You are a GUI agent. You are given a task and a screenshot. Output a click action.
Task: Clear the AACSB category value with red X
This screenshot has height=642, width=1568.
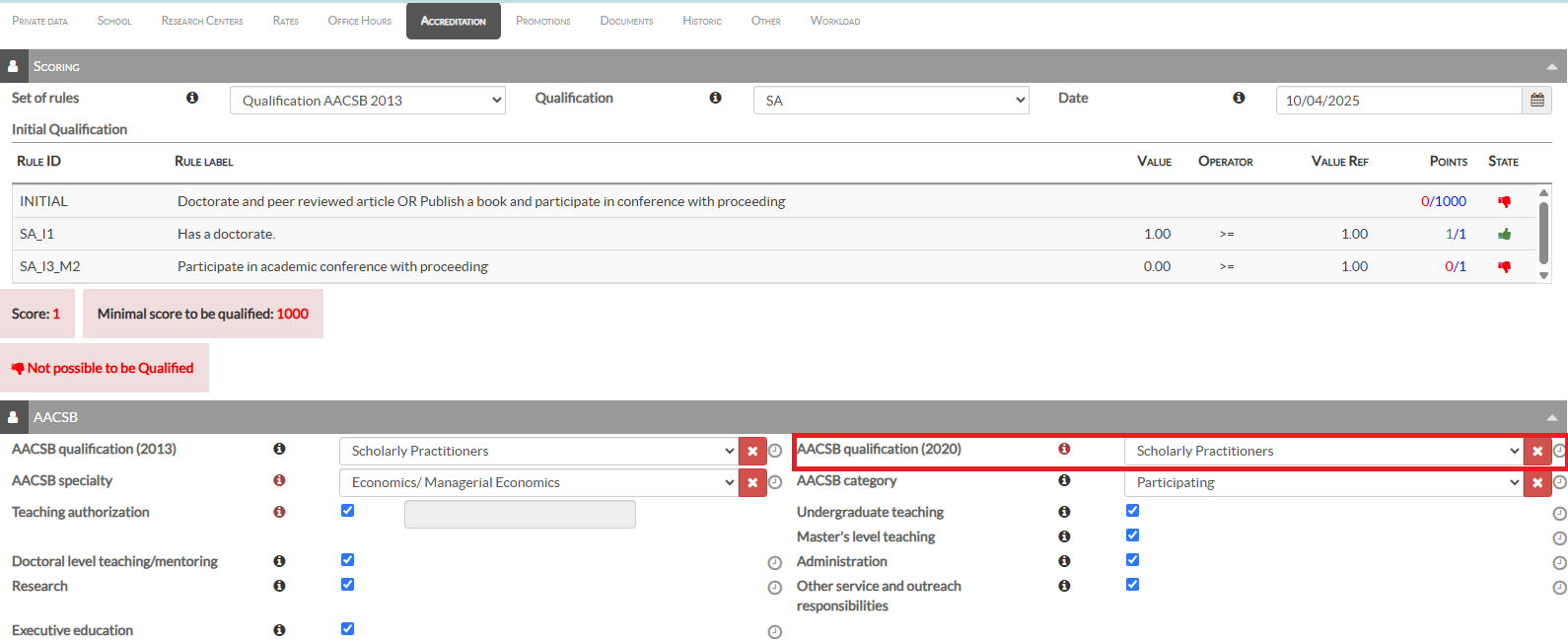click(x=1537, y=483)
